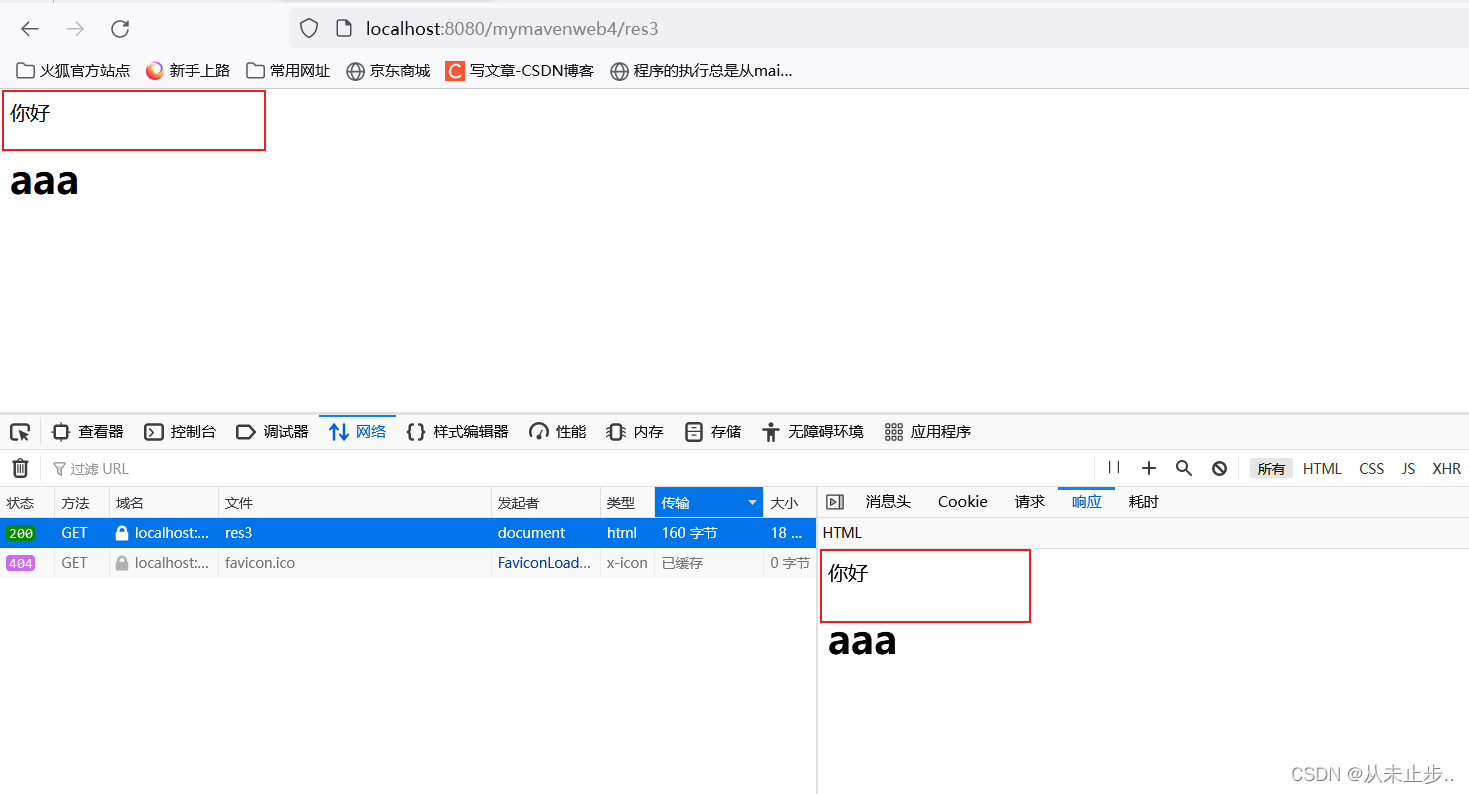Go back to the previous page
The width and height of the screenshot is (1469, 794).
[x=30, y=29]
